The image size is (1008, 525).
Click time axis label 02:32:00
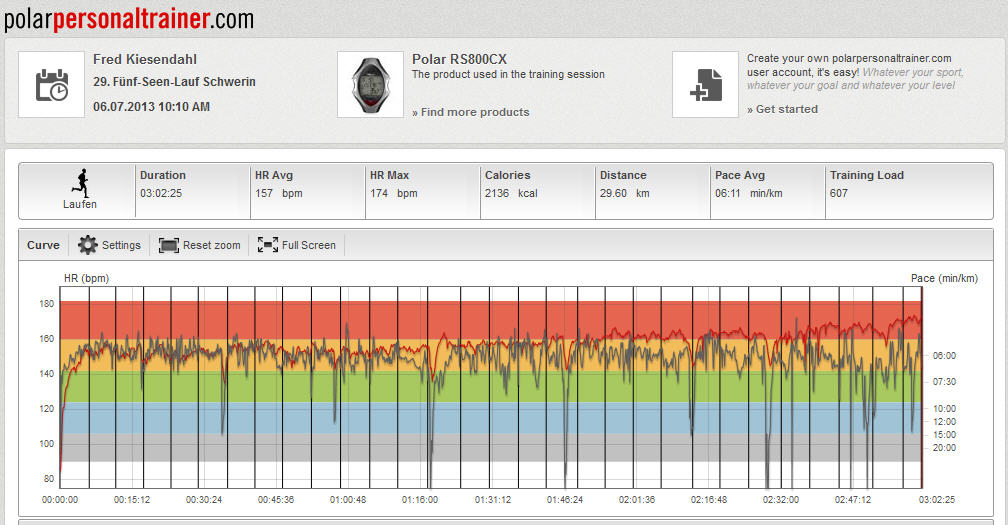coord(780,499)
